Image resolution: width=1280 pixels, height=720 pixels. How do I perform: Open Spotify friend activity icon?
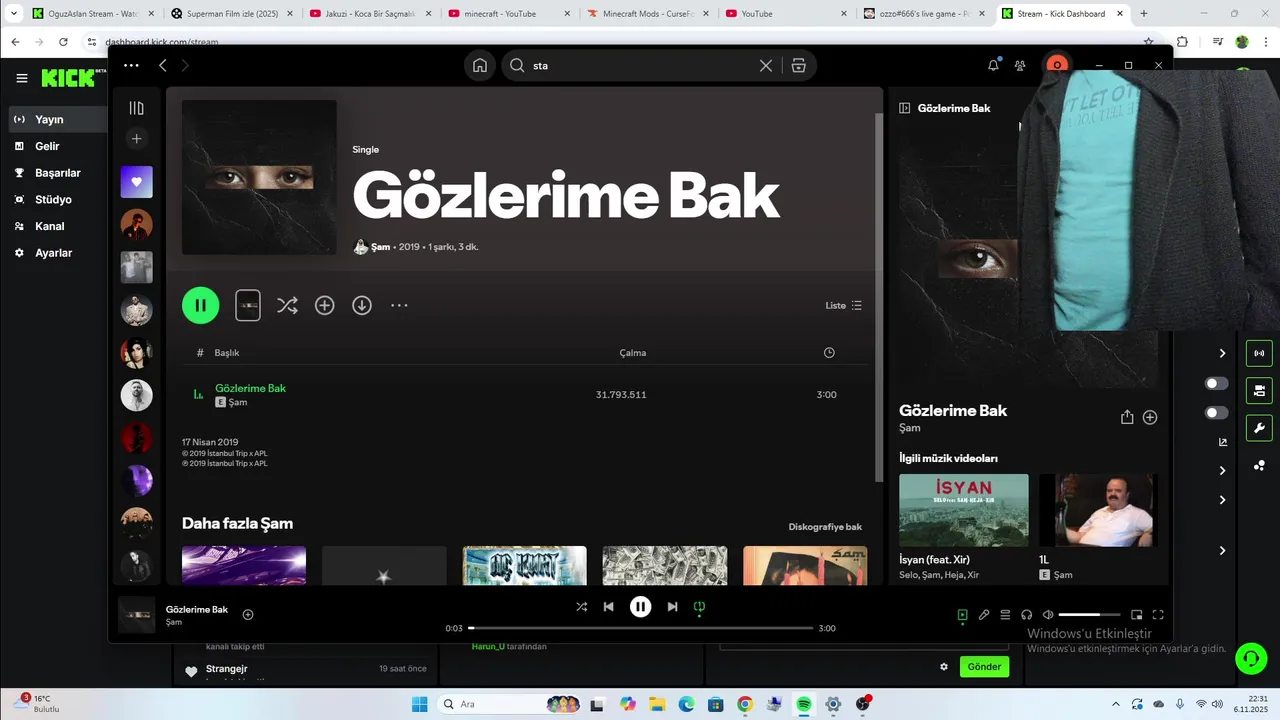click(x=1020, y=65)
